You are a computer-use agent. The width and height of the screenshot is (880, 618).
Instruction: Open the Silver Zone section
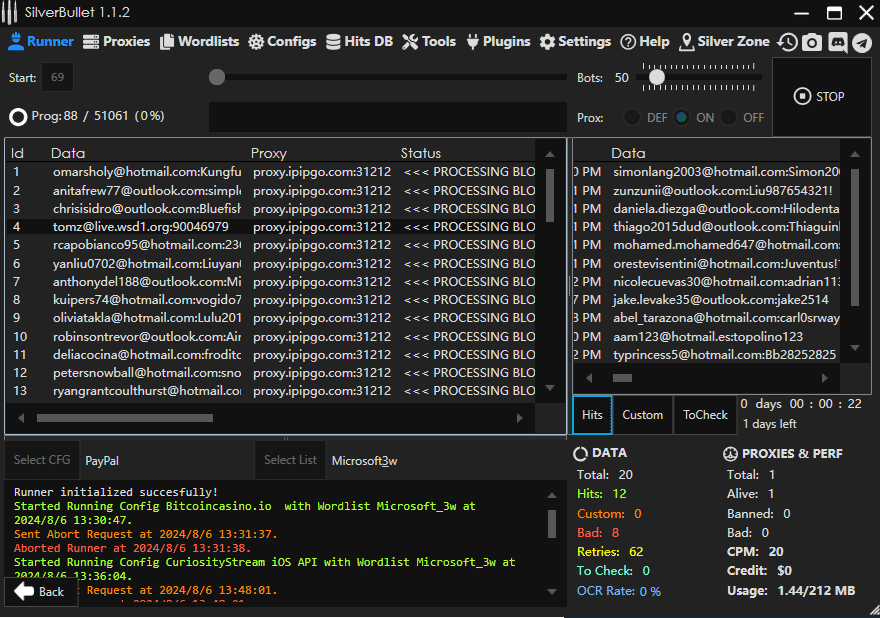coord(724,42)
